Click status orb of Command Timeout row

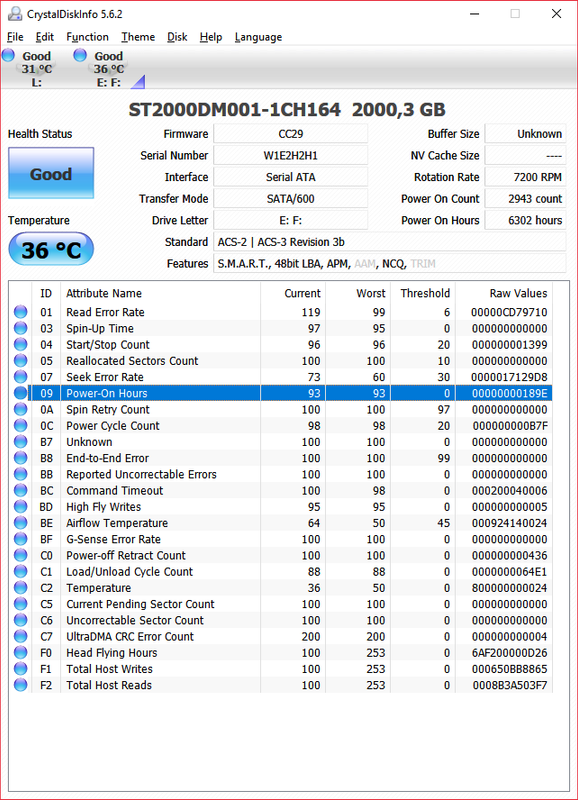click(x=20, y=490)
